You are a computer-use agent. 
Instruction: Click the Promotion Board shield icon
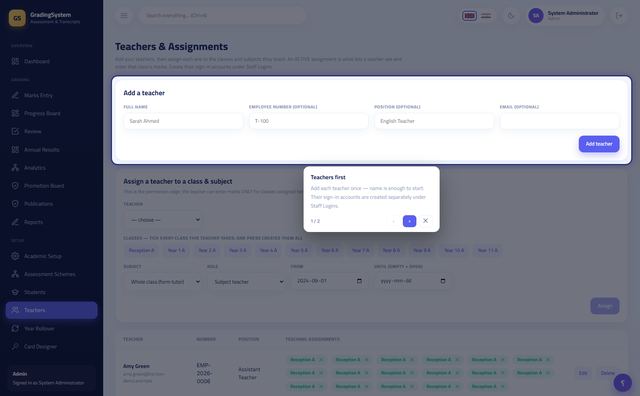tap(15, 186)
